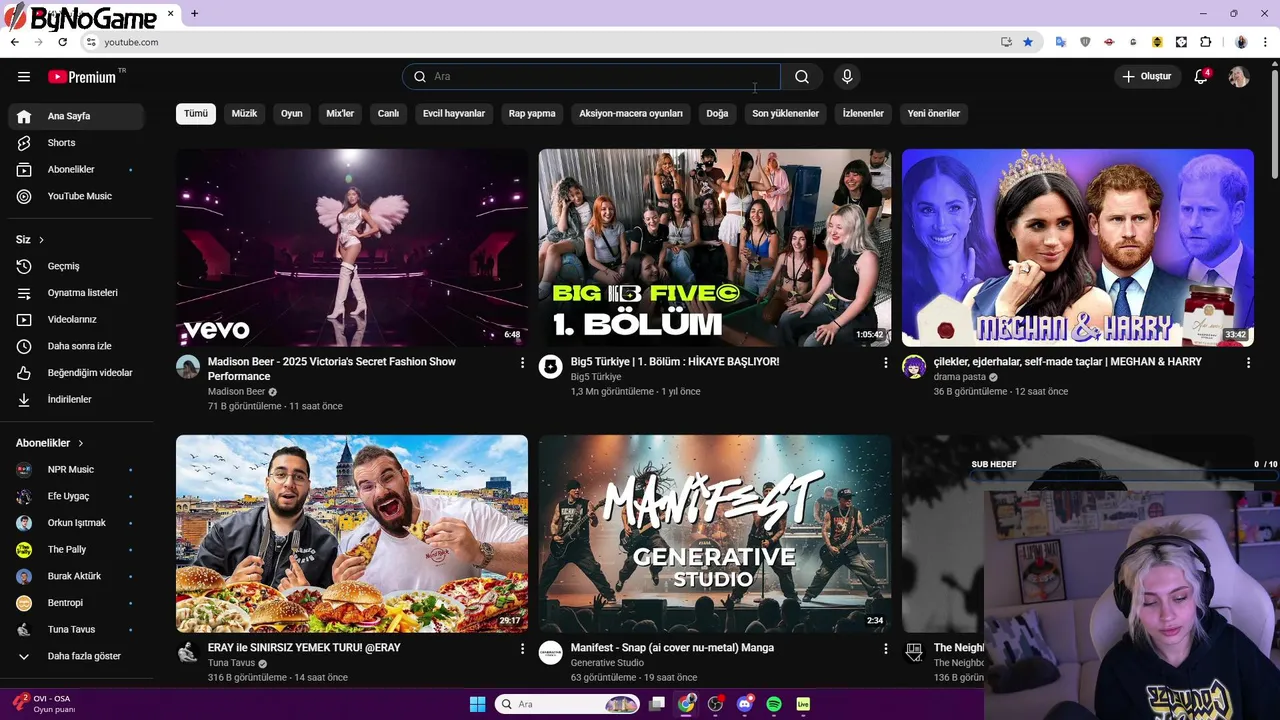1280x720 pixels.
Task: Open Madison Beer Victoria's Secret video title
Action: (x=332, y=369)
